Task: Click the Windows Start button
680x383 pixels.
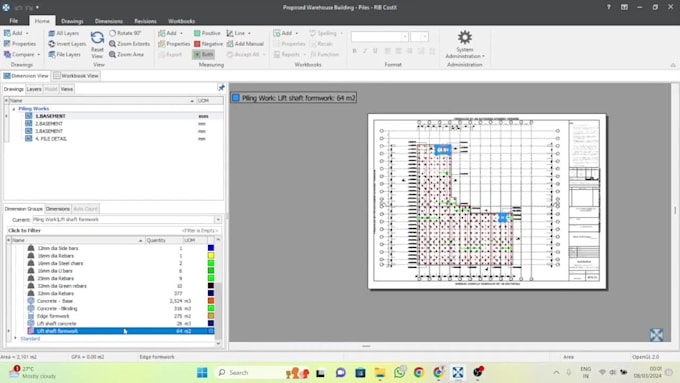Action: [202, 372]
